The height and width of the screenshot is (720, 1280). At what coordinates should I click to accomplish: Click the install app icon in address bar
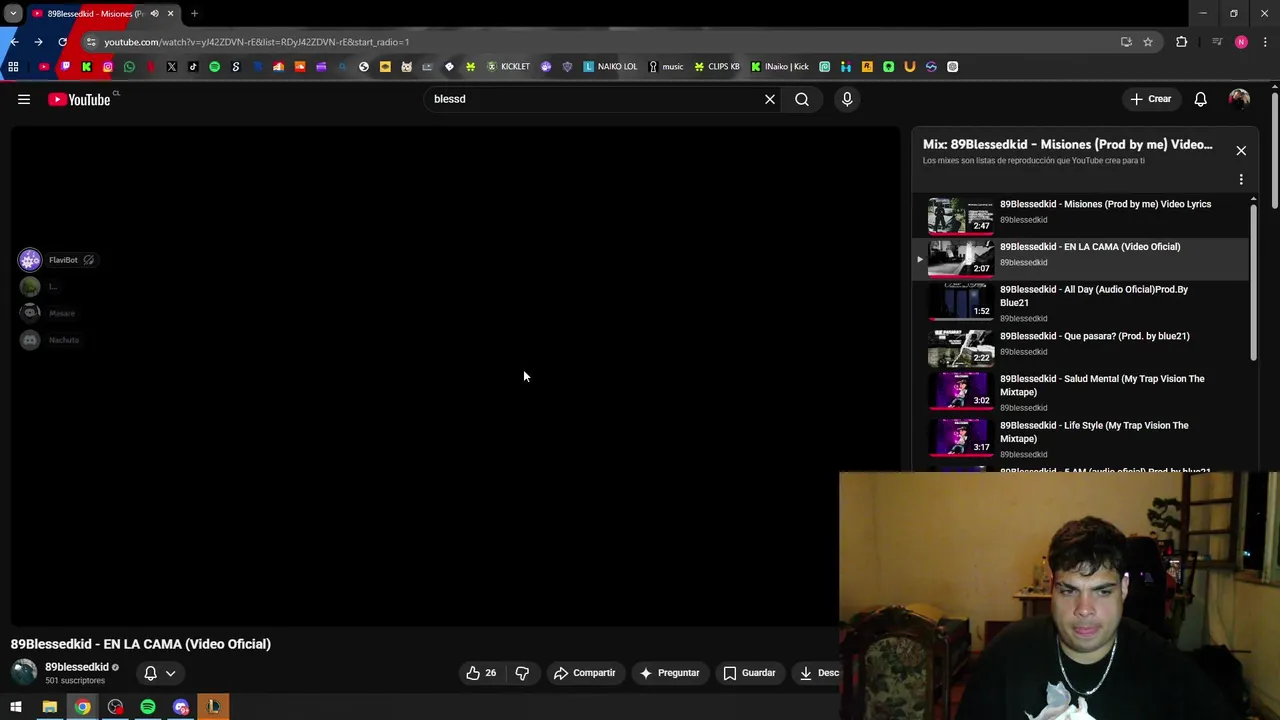1126,42
